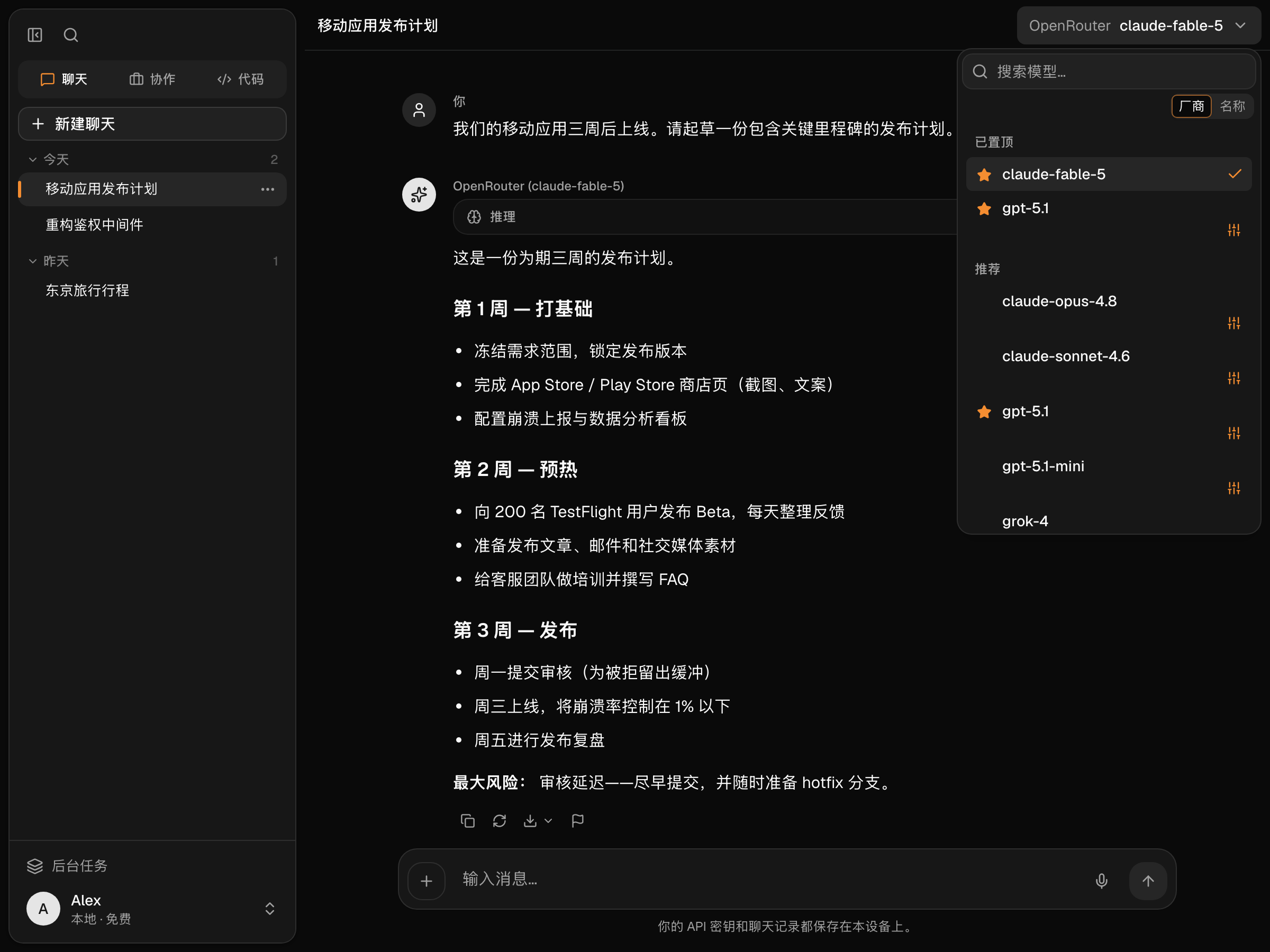1270x952 pixels.
Task: Open the OpenRouter claude-fable-5 model dropdown
Action: pyautogui.click(x=1139, y=26)
